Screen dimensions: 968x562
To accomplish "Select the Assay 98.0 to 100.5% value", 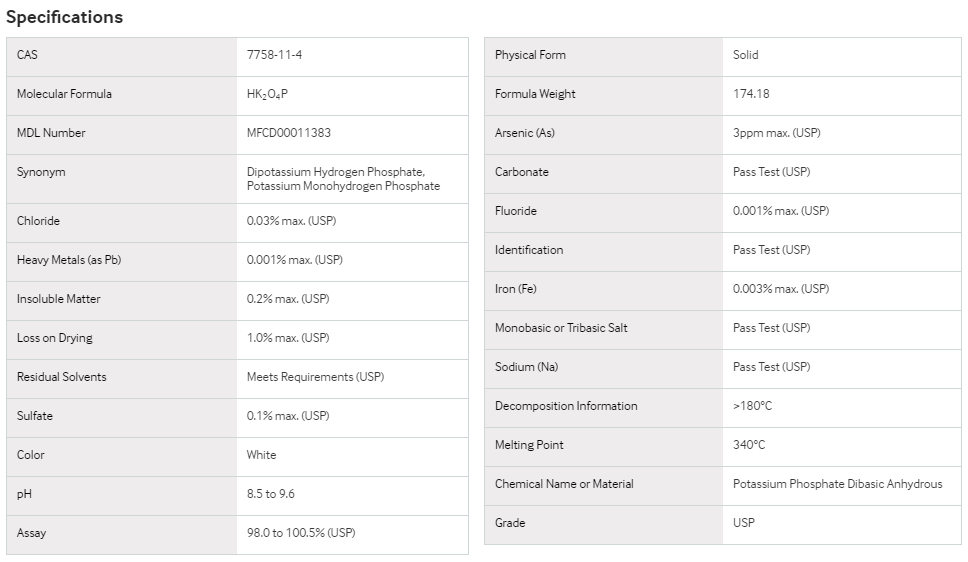I will pos(301,533).
